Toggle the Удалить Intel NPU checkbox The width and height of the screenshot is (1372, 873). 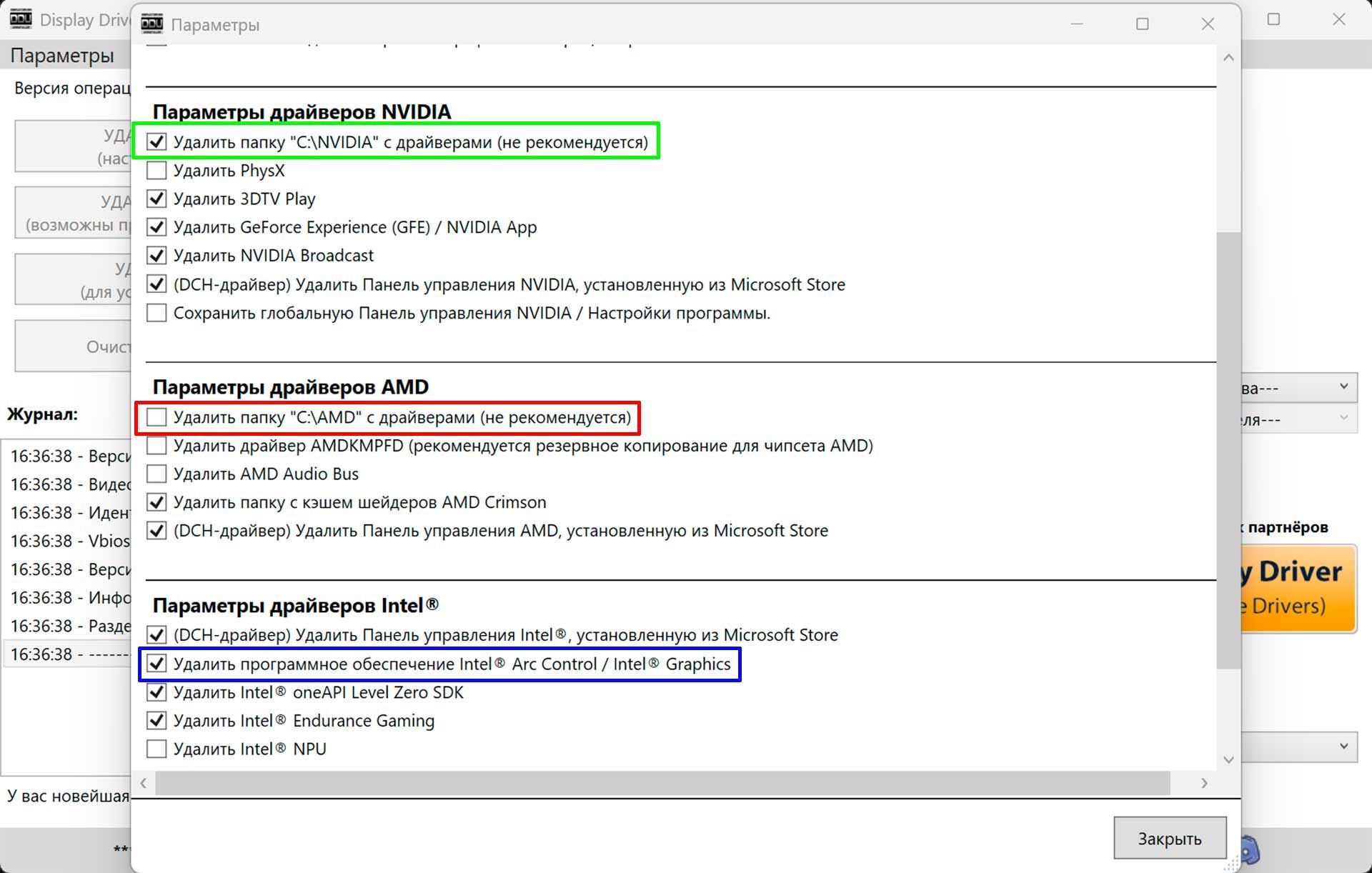click(x=156, y=749)
